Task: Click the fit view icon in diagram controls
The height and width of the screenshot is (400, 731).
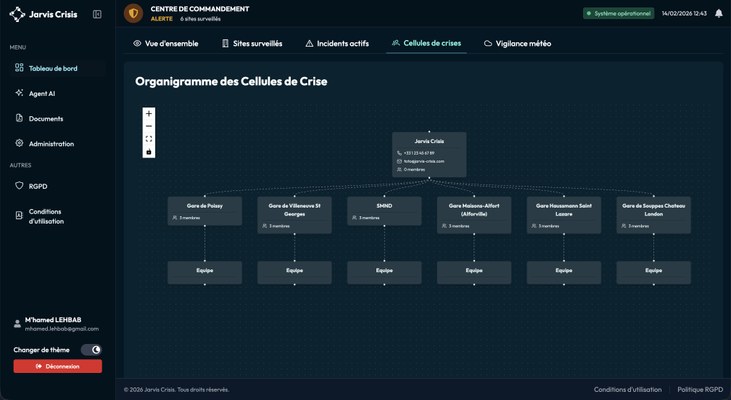Action: (149, 139)
